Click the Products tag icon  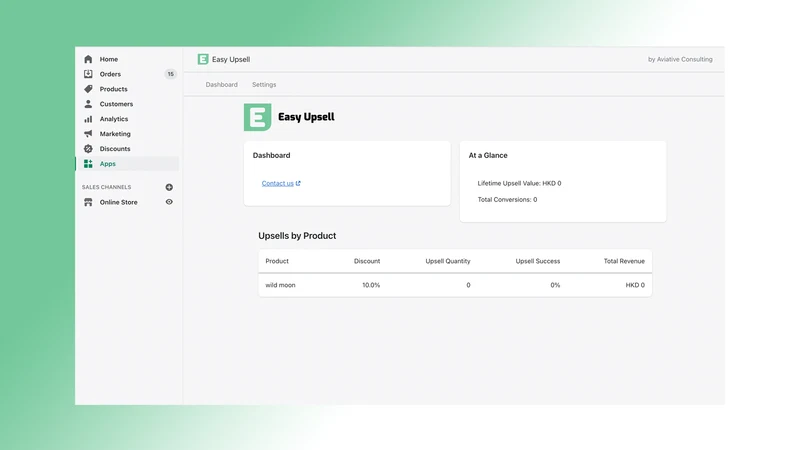[88, 89]
